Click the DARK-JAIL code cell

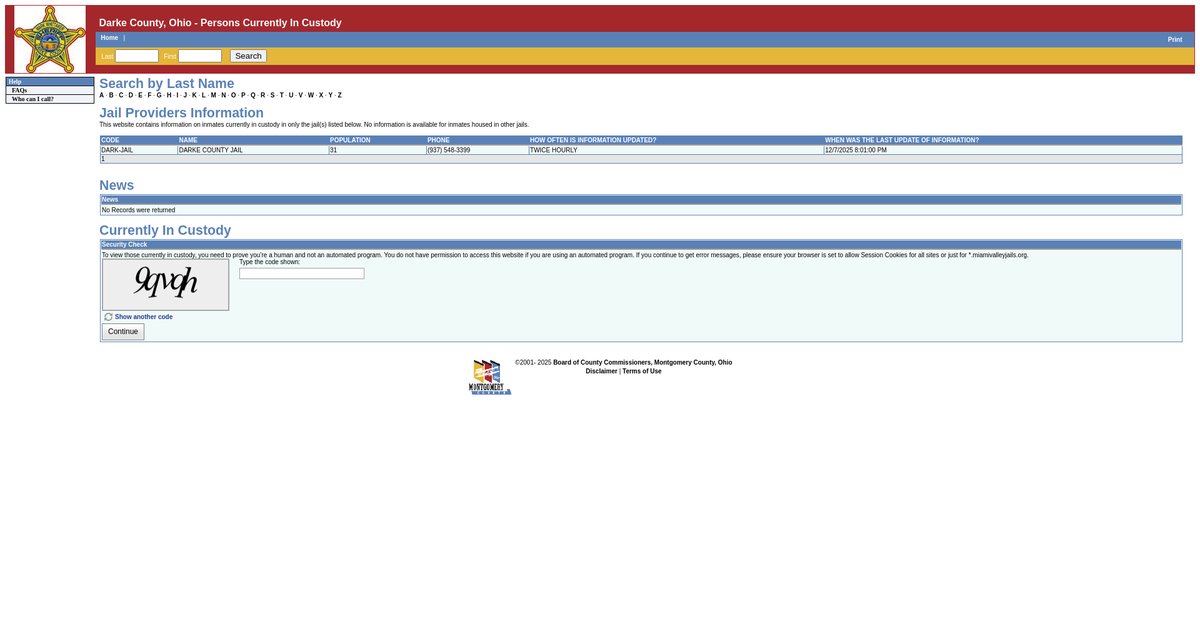(x=139, y=150)
